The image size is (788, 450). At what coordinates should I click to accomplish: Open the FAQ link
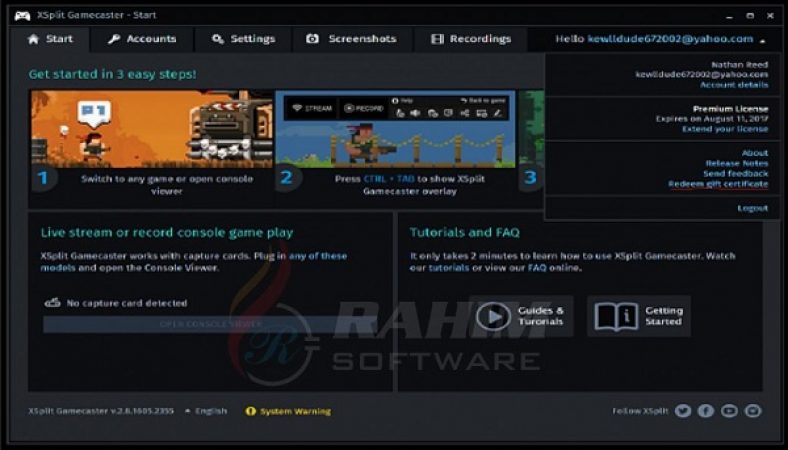[537, 268]
